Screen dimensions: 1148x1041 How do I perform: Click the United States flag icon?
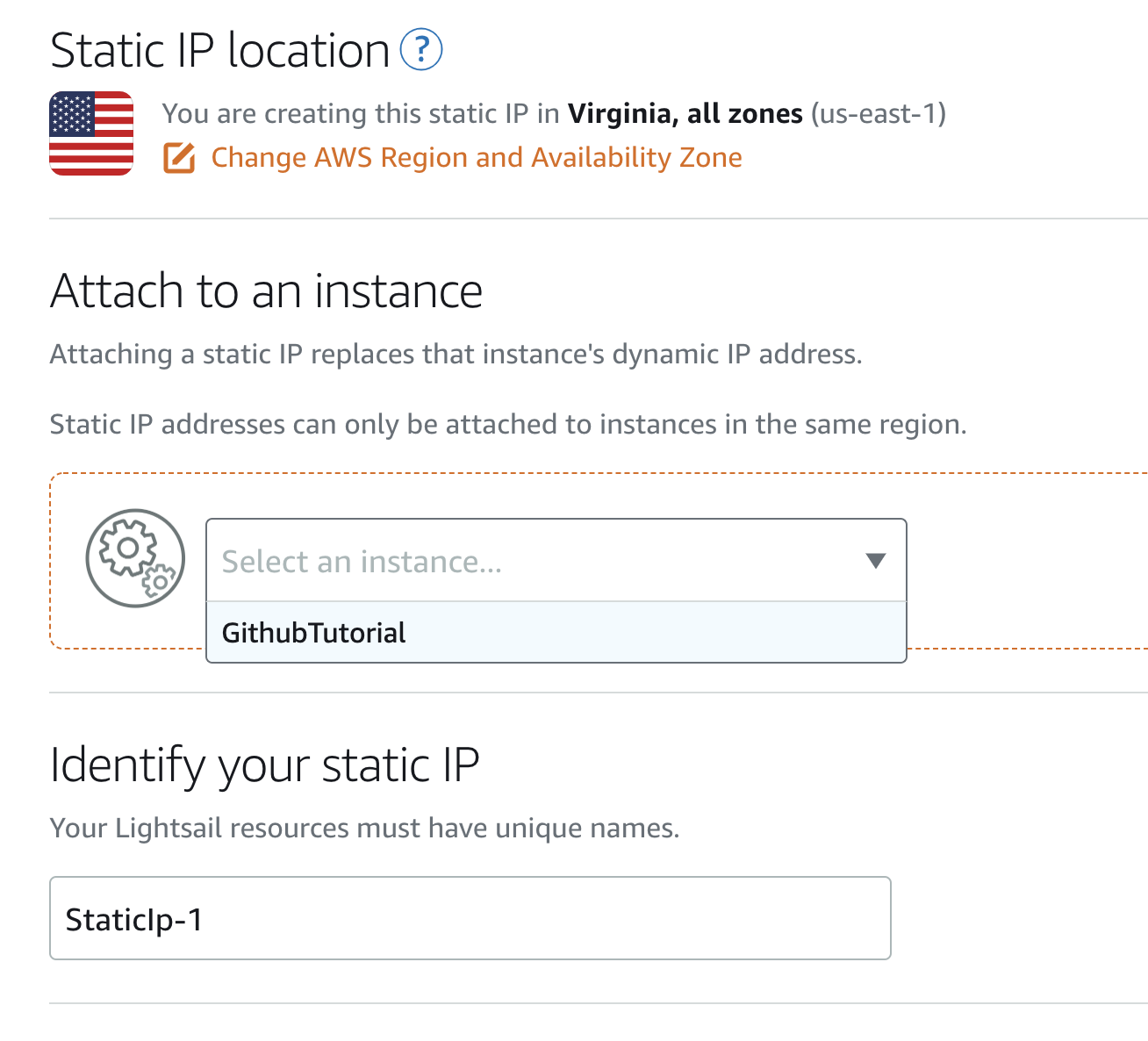click(91, 133)
